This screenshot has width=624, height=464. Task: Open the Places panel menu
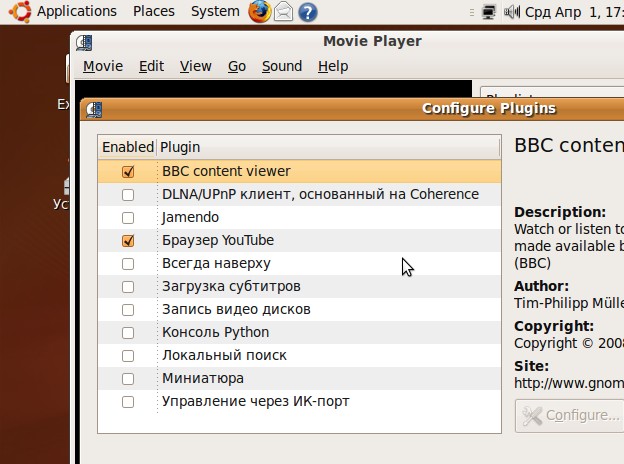pos(154,11)
